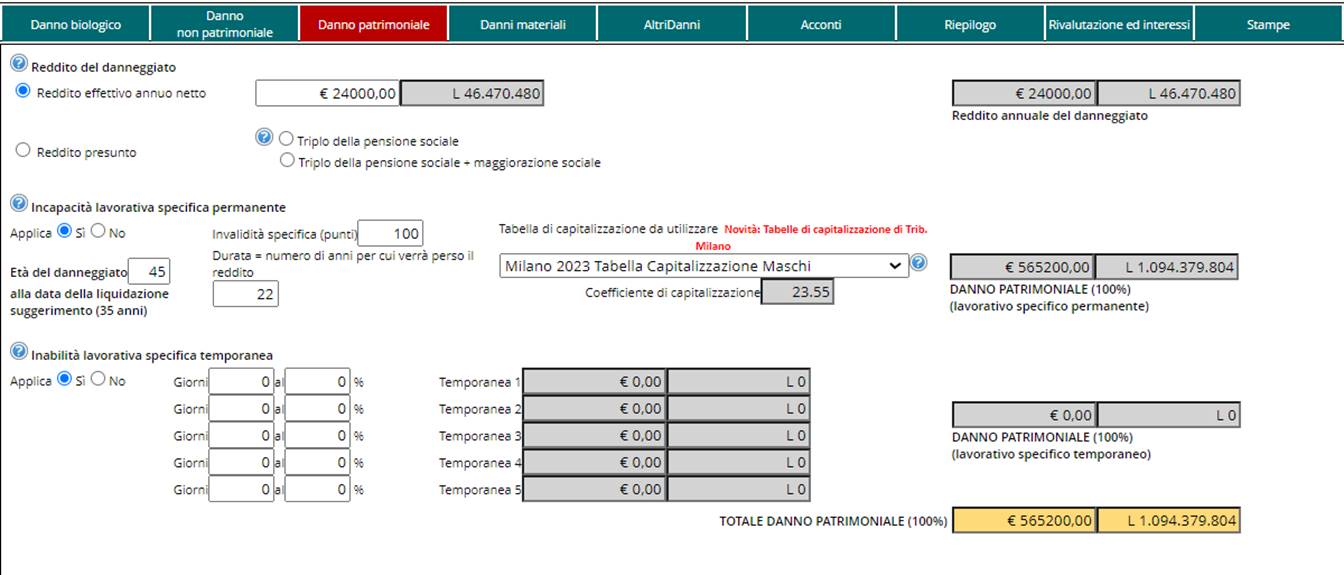This screenshot has width=1344, height=575.
Task: Click Temporanea 3 euro result
Action: (594, 435)
